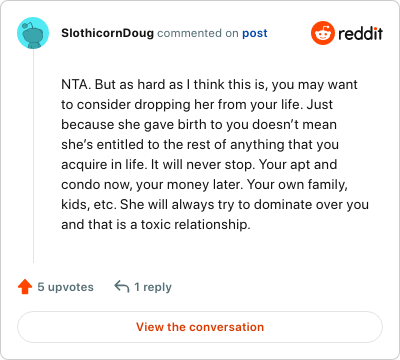The image size is (400, 360).
Task: Click the Reddit Snoo logo icon
Action: click(x=323, y=33)
